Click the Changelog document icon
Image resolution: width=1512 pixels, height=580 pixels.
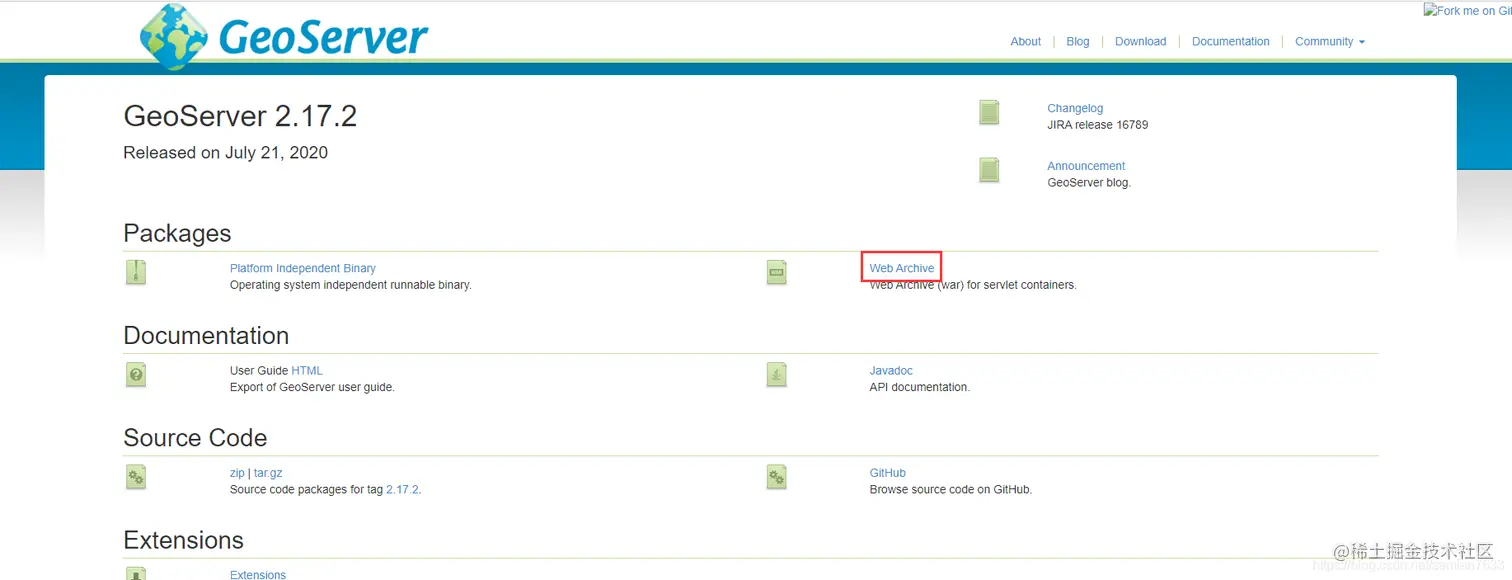[x=989, y=113]
